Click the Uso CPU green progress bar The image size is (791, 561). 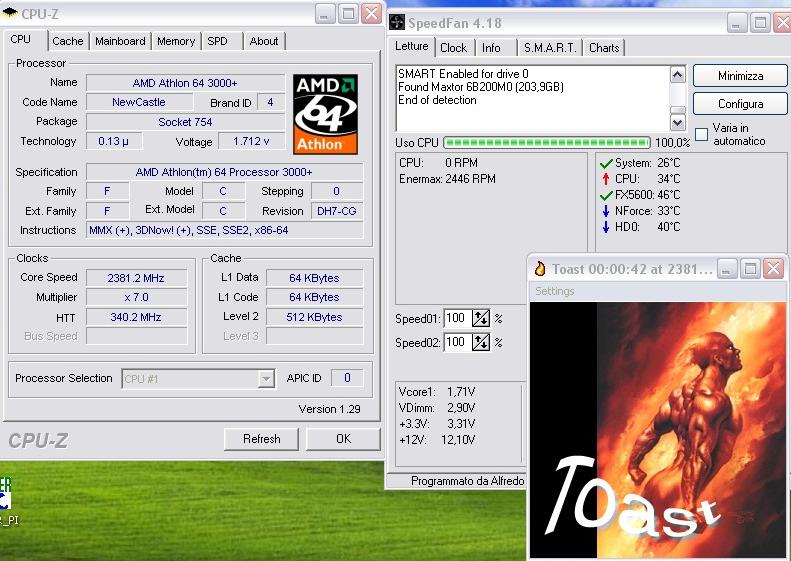(x=547, y=143)
